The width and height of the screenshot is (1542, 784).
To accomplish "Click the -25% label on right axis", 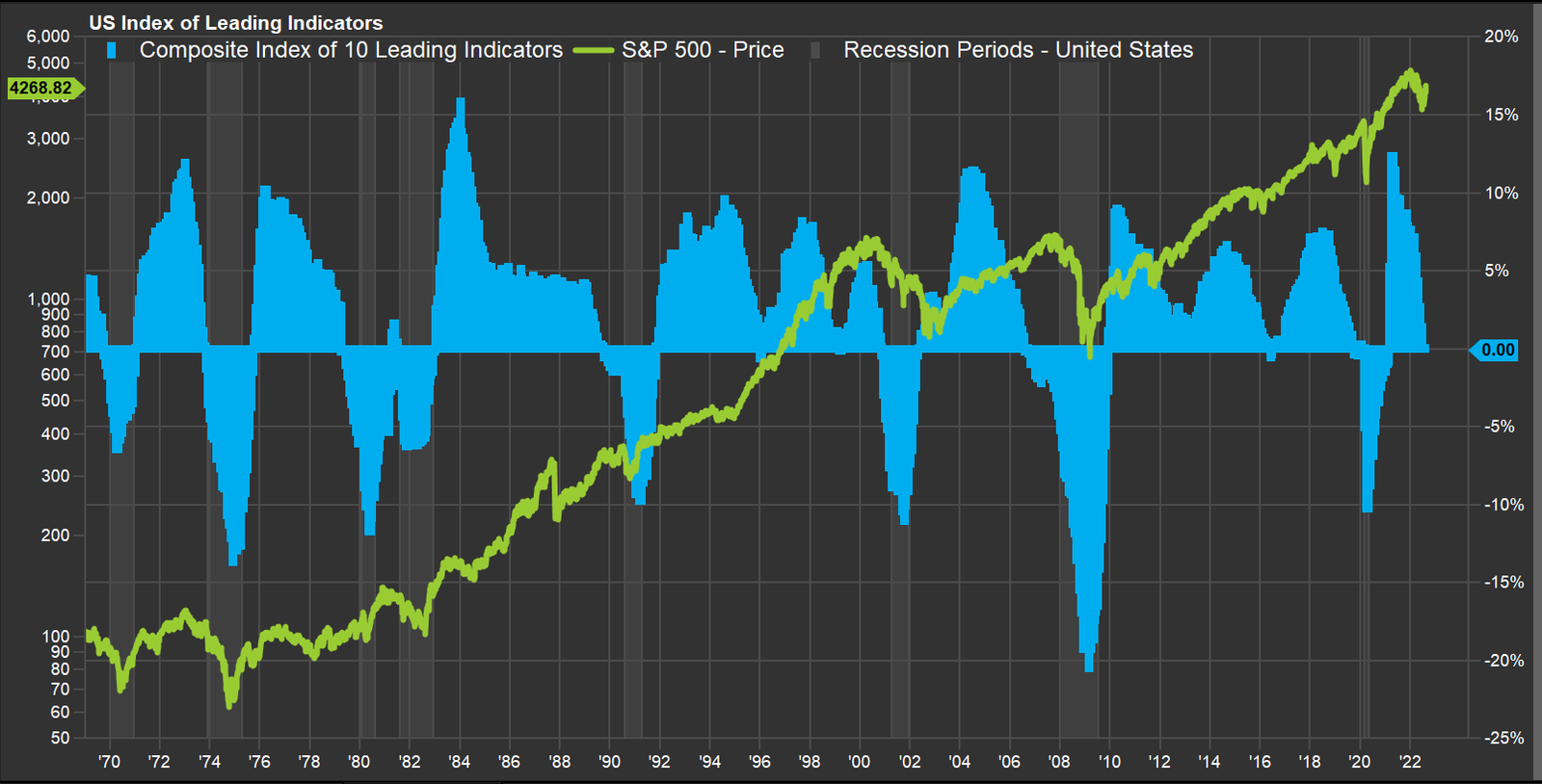I will click(1503, 738).
